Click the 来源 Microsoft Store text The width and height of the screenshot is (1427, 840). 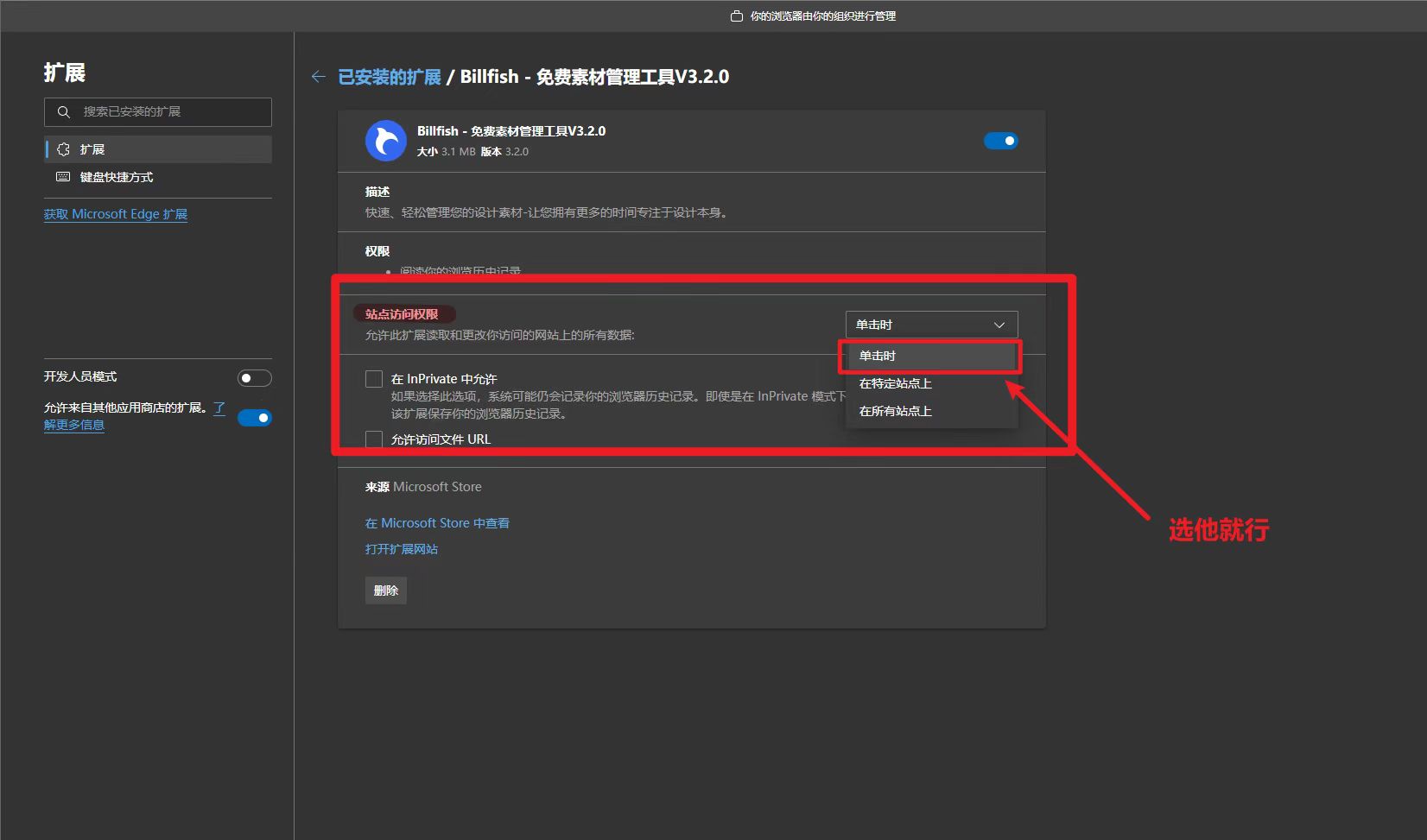(x=423, y=487)
